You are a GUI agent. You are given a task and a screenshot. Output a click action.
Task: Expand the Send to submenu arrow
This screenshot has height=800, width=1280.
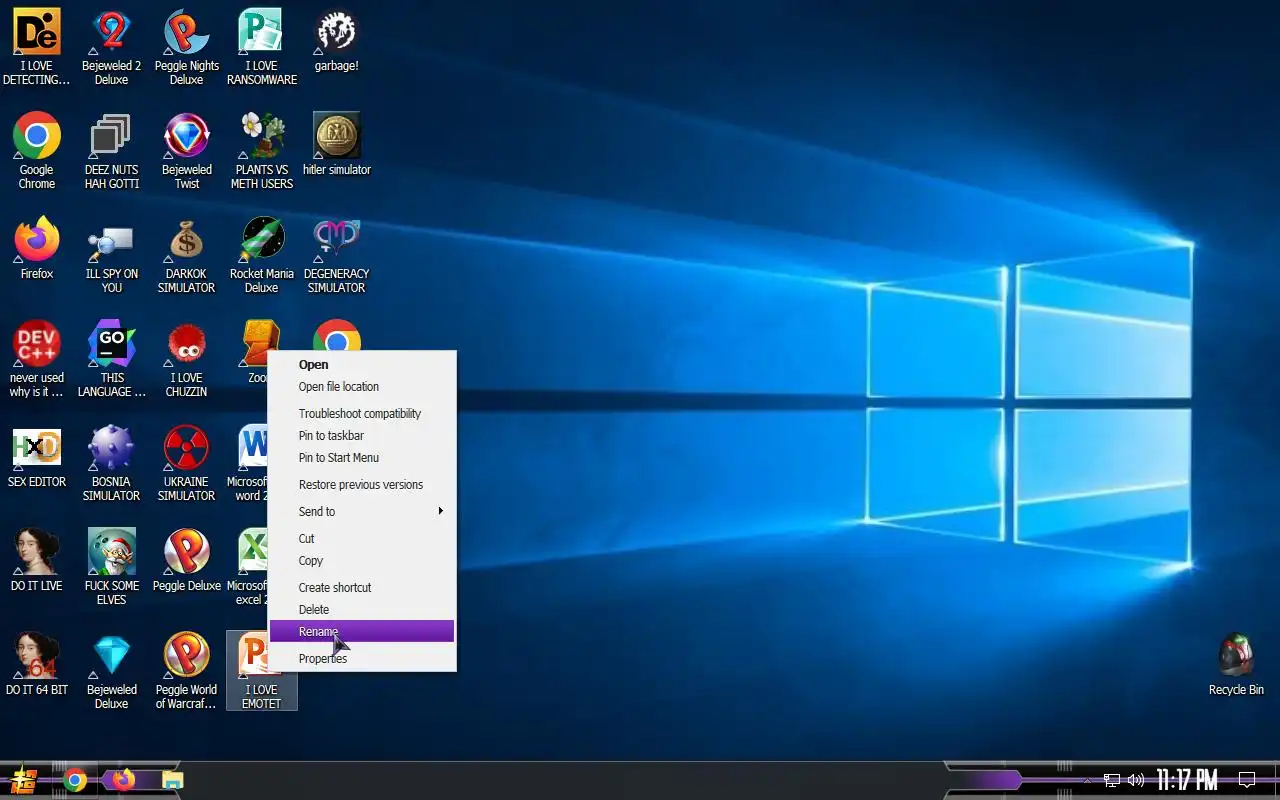(440, 512)
